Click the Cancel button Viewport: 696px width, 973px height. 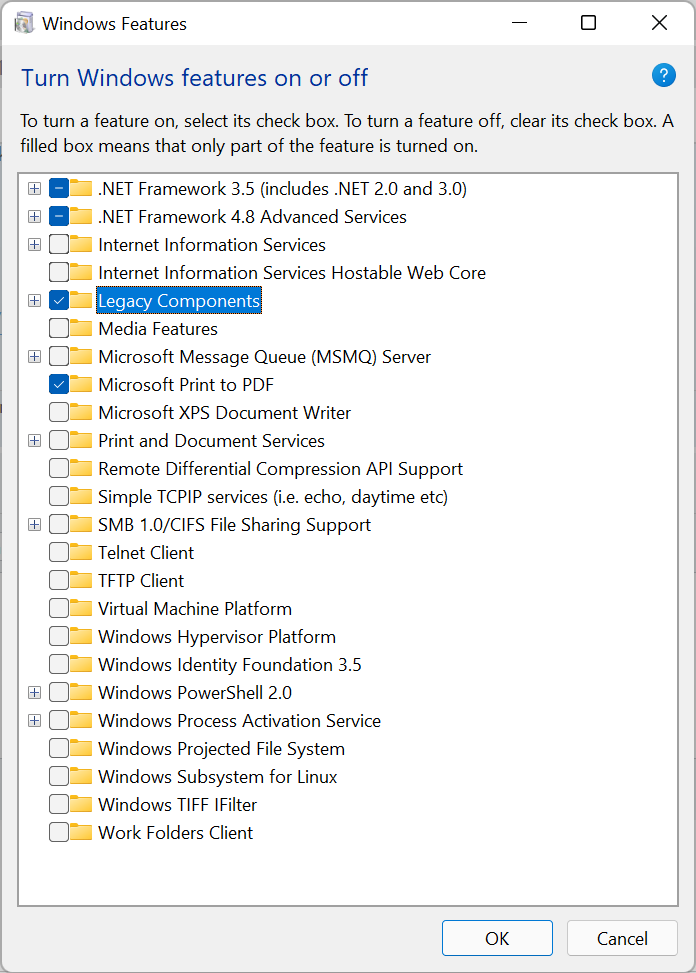622,938
